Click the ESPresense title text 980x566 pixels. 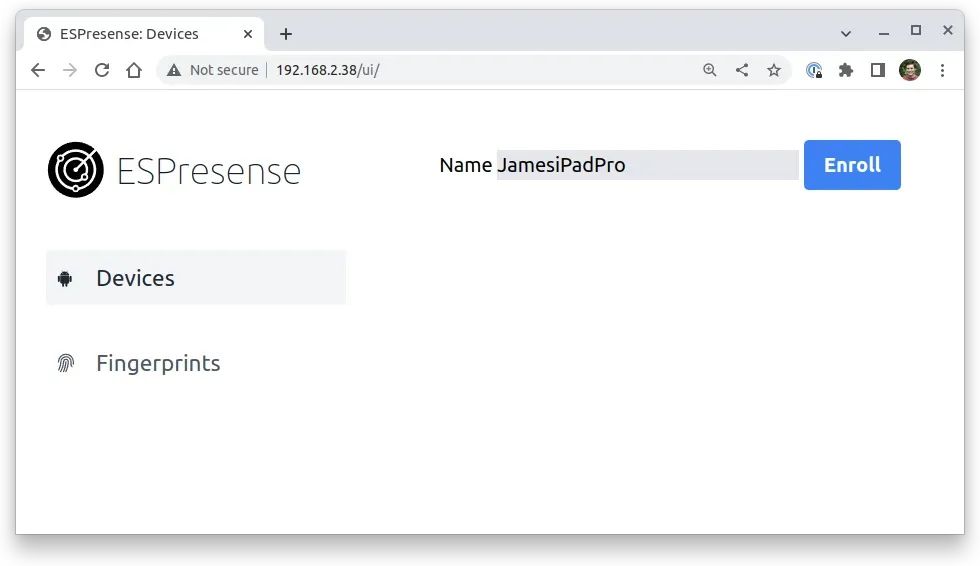tap(209, 171)
